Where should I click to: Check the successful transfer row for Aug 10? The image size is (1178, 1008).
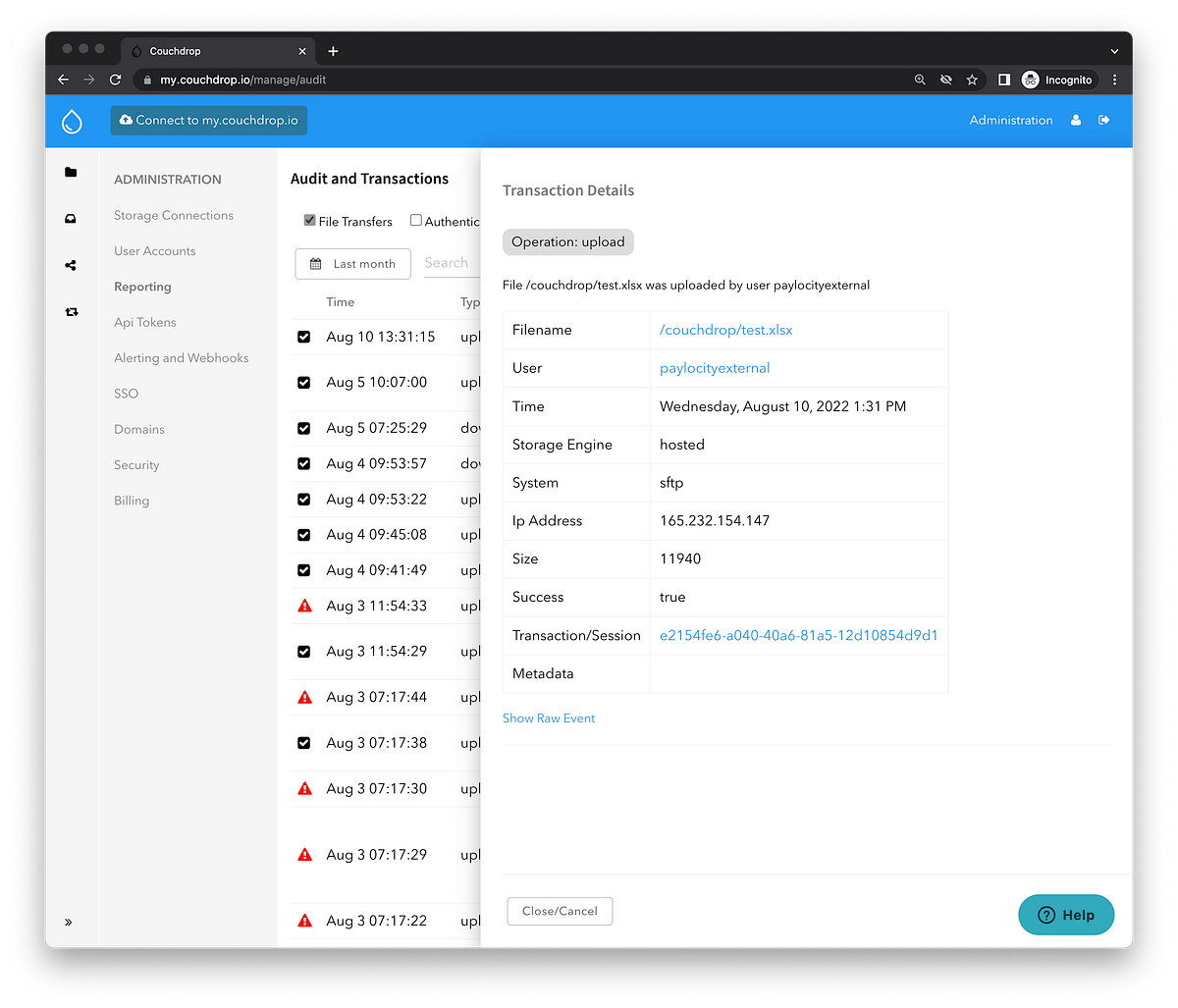304,337
